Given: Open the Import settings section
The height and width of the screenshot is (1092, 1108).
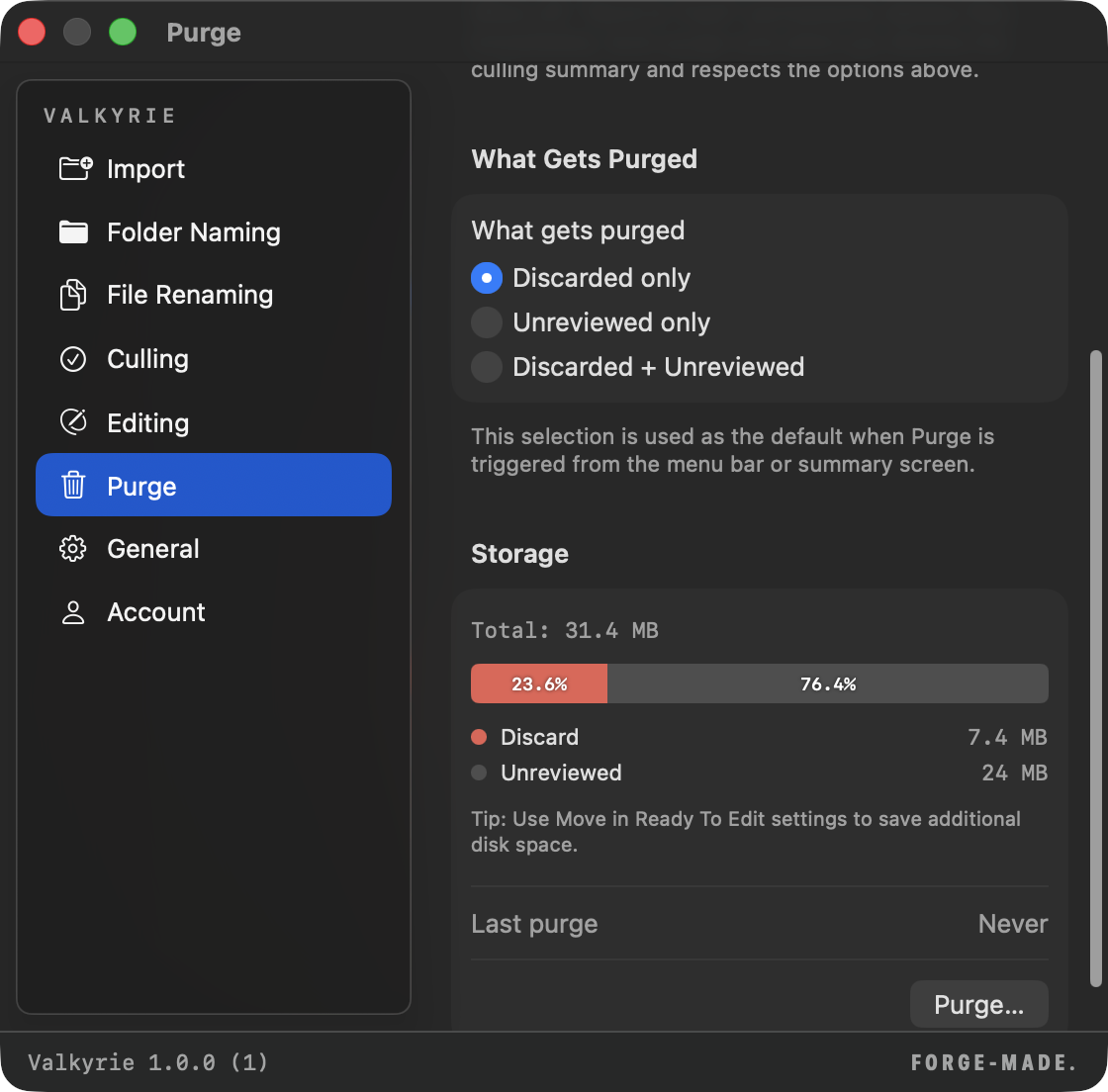Looking at the screenshot, I should [x=214, y=169].
